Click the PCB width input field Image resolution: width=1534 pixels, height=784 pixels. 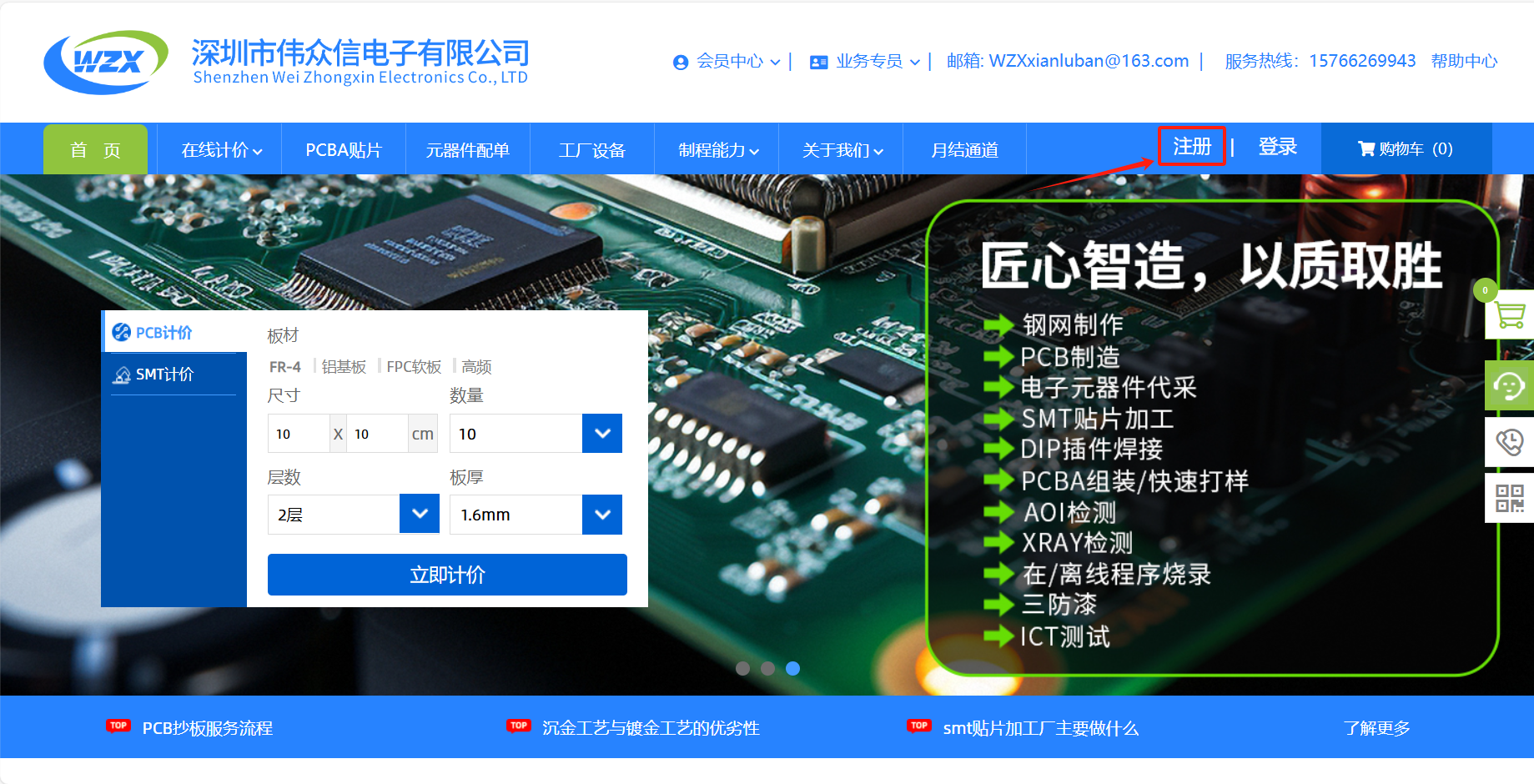pos(298,433)
